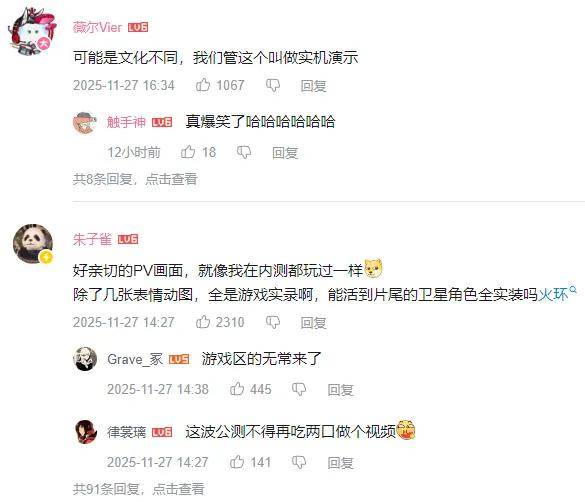Dislike Grave_冢's reply
Screen dimensions: 585x502
(299, 389)
